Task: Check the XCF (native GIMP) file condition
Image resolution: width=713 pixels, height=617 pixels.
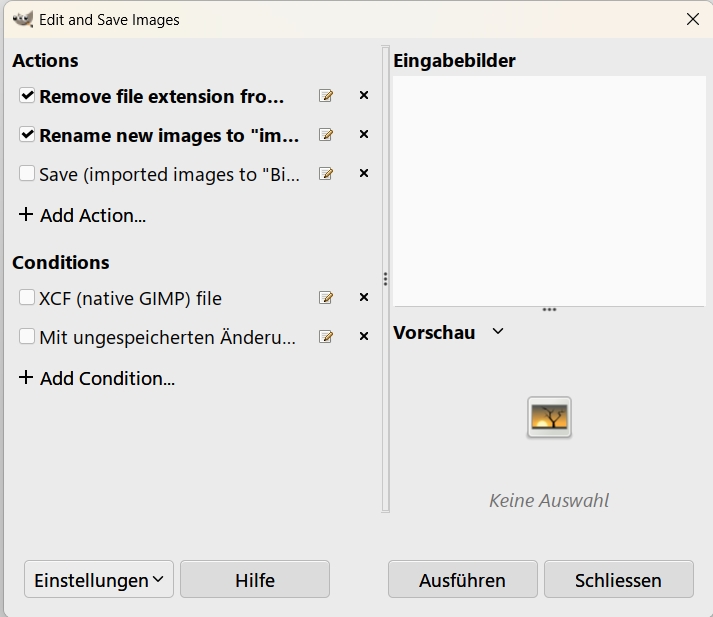Action: [27, 298]
